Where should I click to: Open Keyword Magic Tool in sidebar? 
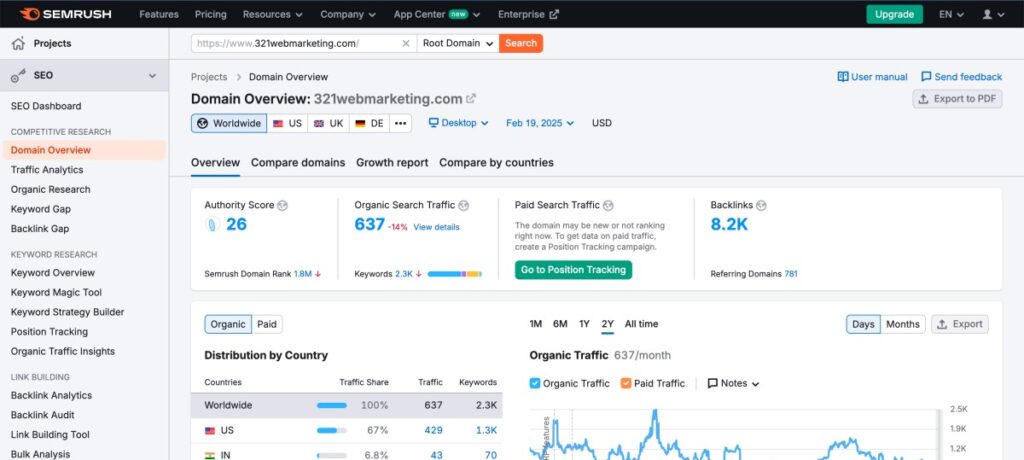pos(56,293)
